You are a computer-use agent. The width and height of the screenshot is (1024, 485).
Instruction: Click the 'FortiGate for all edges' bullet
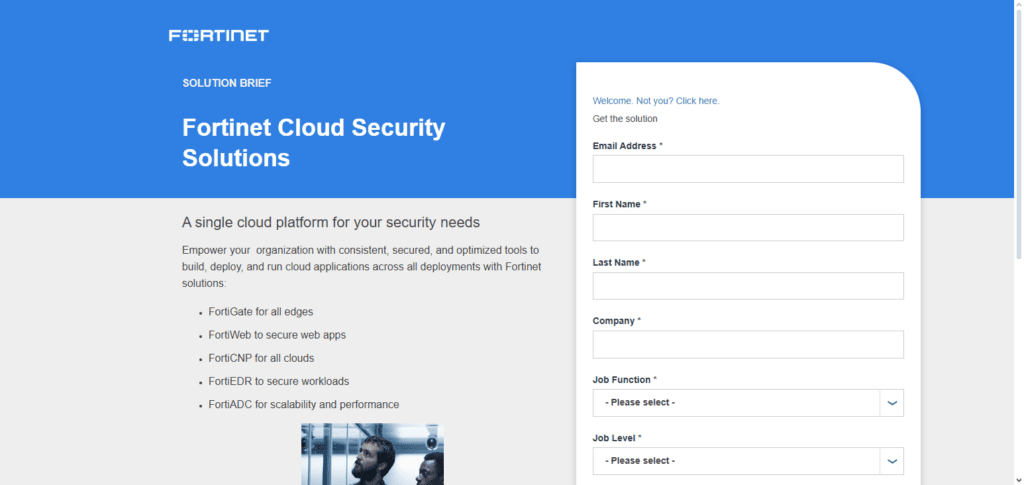[261, 312]
